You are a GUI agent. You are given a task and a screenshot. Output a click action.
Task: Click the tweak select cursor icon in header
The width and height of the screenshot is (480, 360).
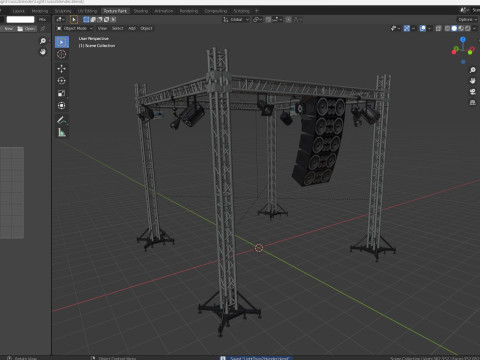pyautogui.click(x=74, y=20)
